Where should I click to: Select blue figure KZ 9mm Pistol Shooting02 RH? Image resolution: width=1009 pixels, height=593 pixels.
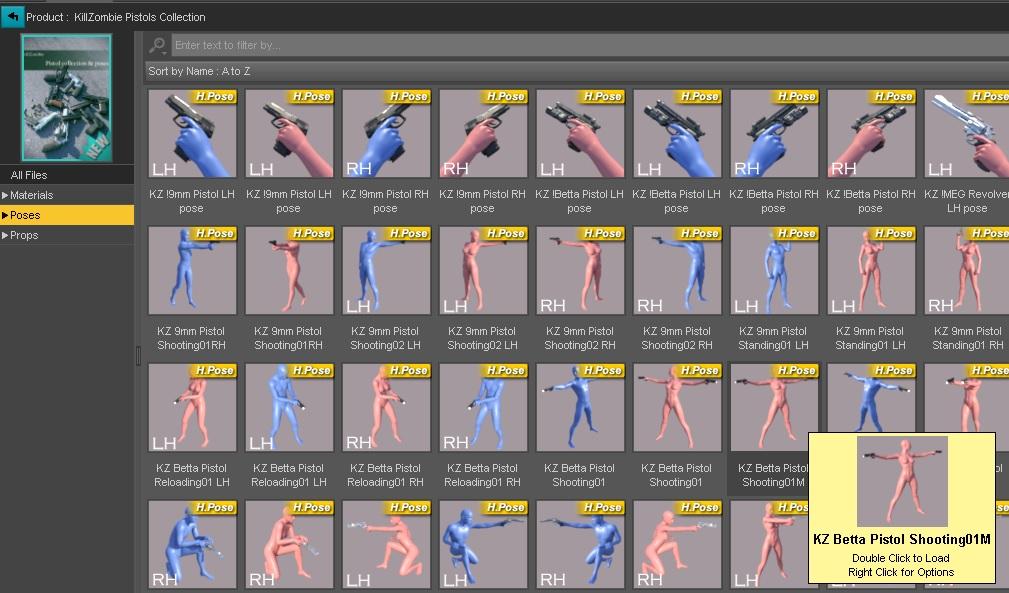click(x=678, y=270)
